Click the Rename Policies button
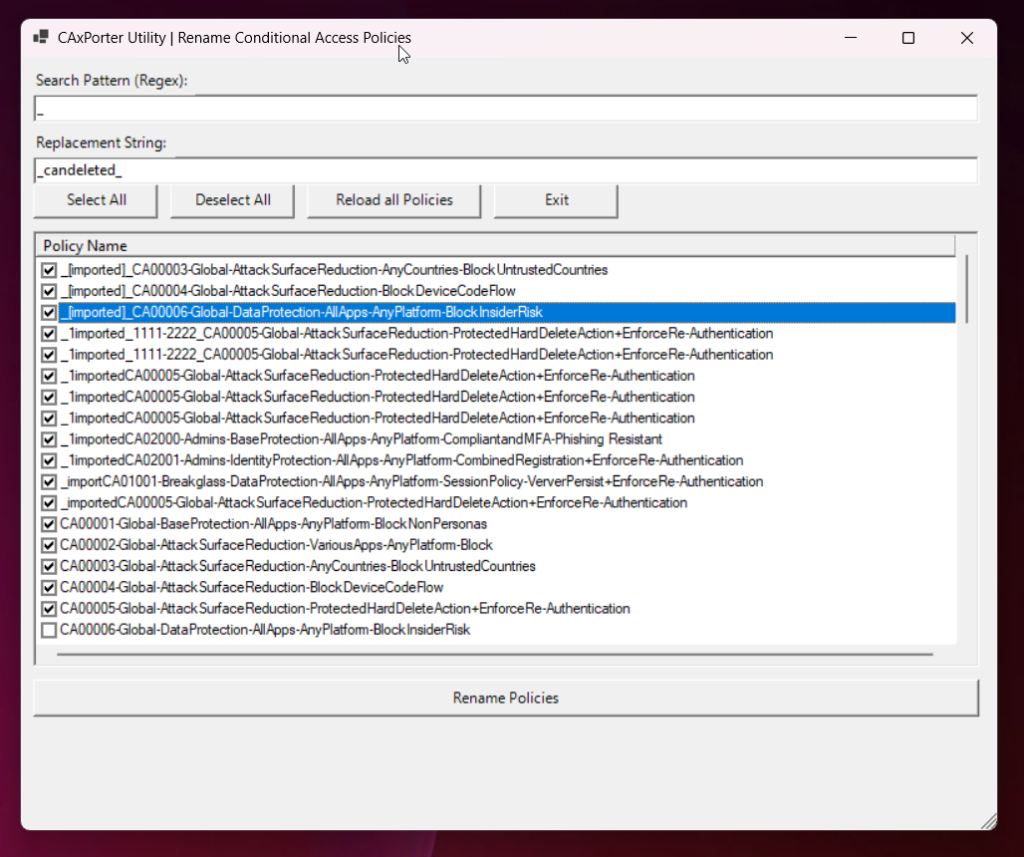 pos(505,698)
